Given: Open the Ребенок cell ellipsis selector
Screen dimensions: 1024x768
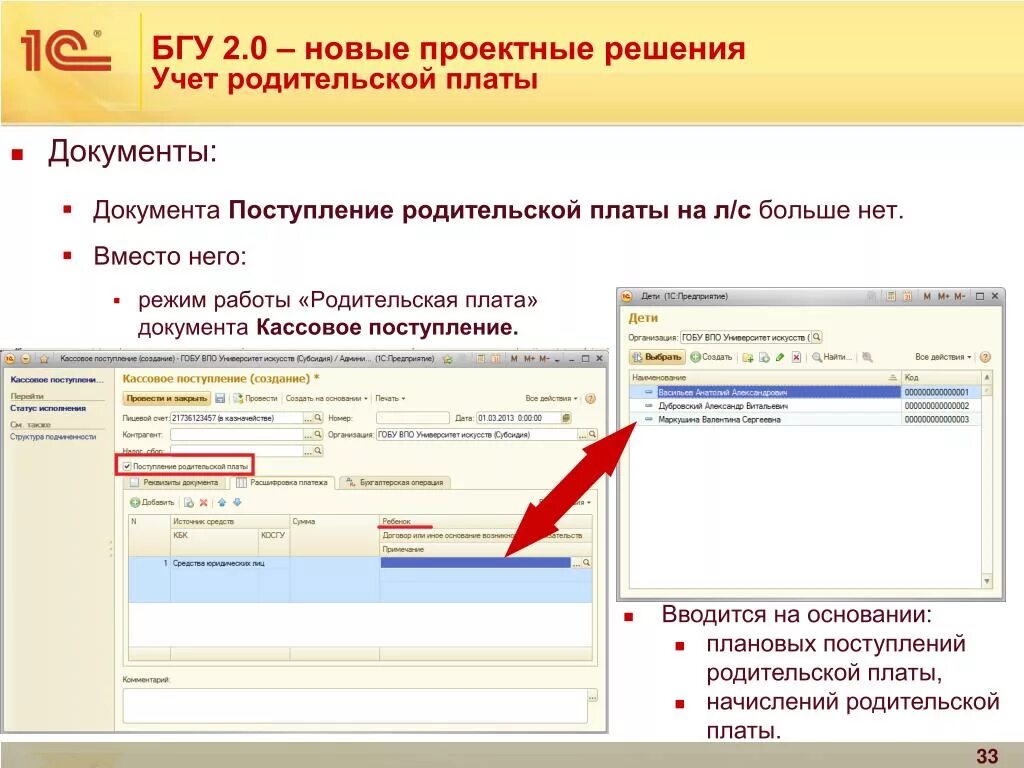Looking at the screenshot, I should 577,562.
